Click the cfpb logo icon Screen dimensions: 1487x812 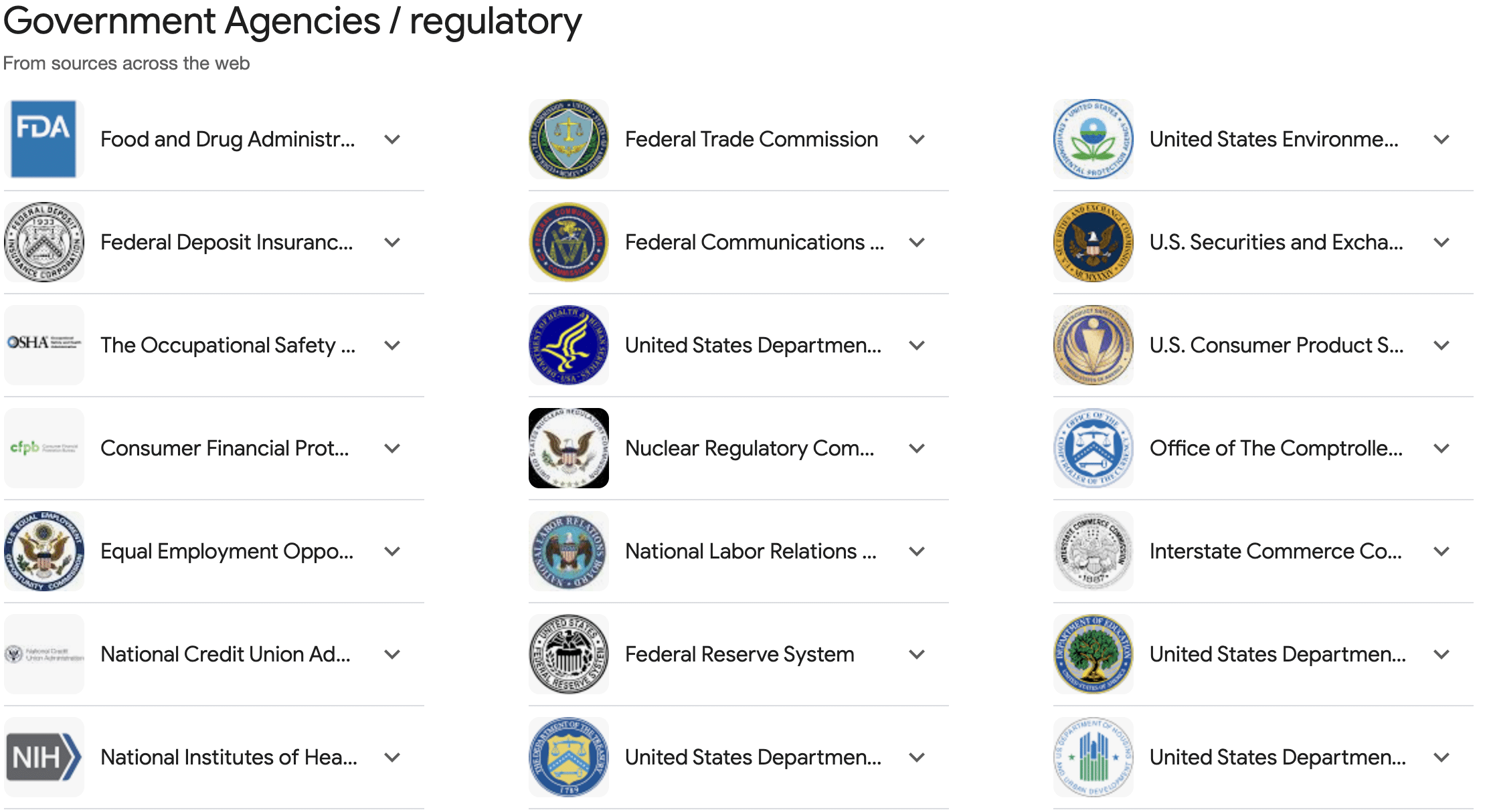click(44, 448)
